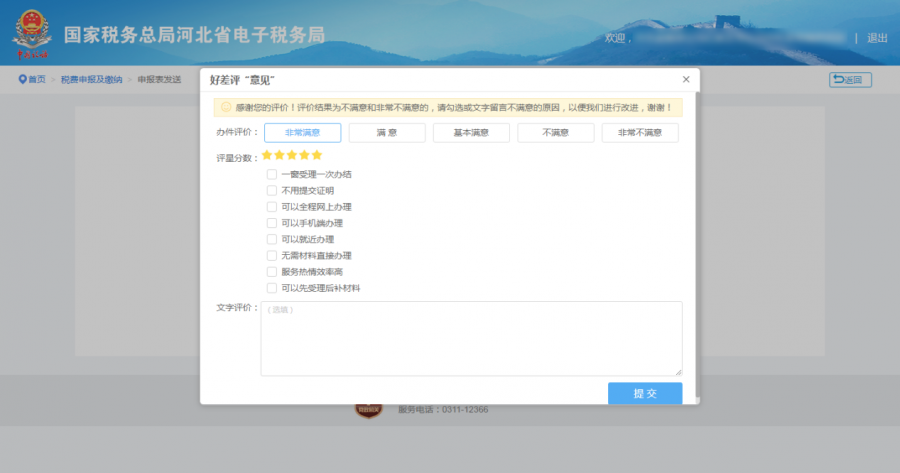Click into the 文字评价 text area
The image size is (900, 473).
click(471, 338)
